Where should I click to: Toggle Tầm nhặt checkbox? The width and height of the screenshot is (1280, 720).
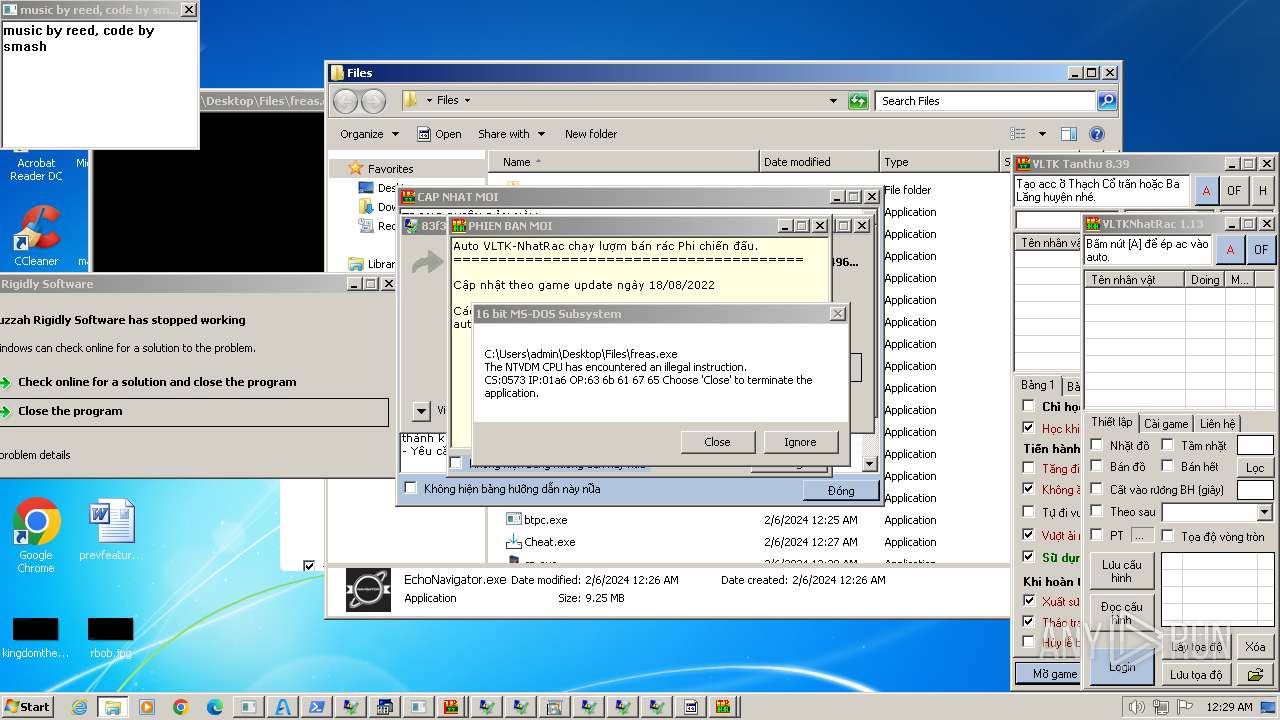point(1167,445)
